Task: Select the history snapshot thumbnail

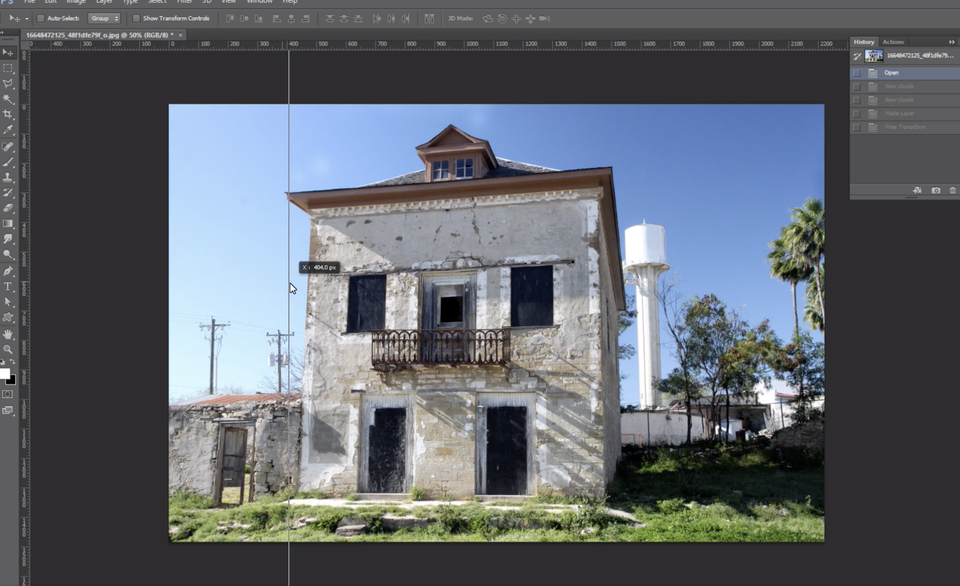Action: pos(874,56)
